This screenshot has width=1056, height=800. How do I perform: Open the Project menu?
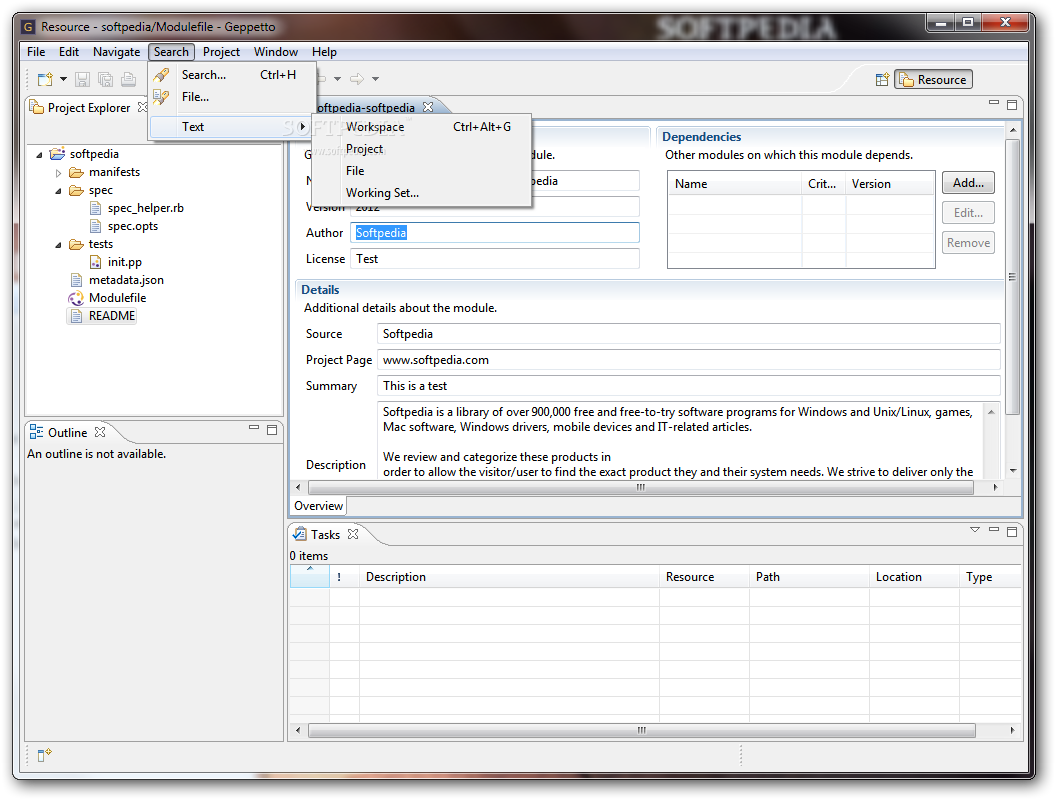pos(221,52)
